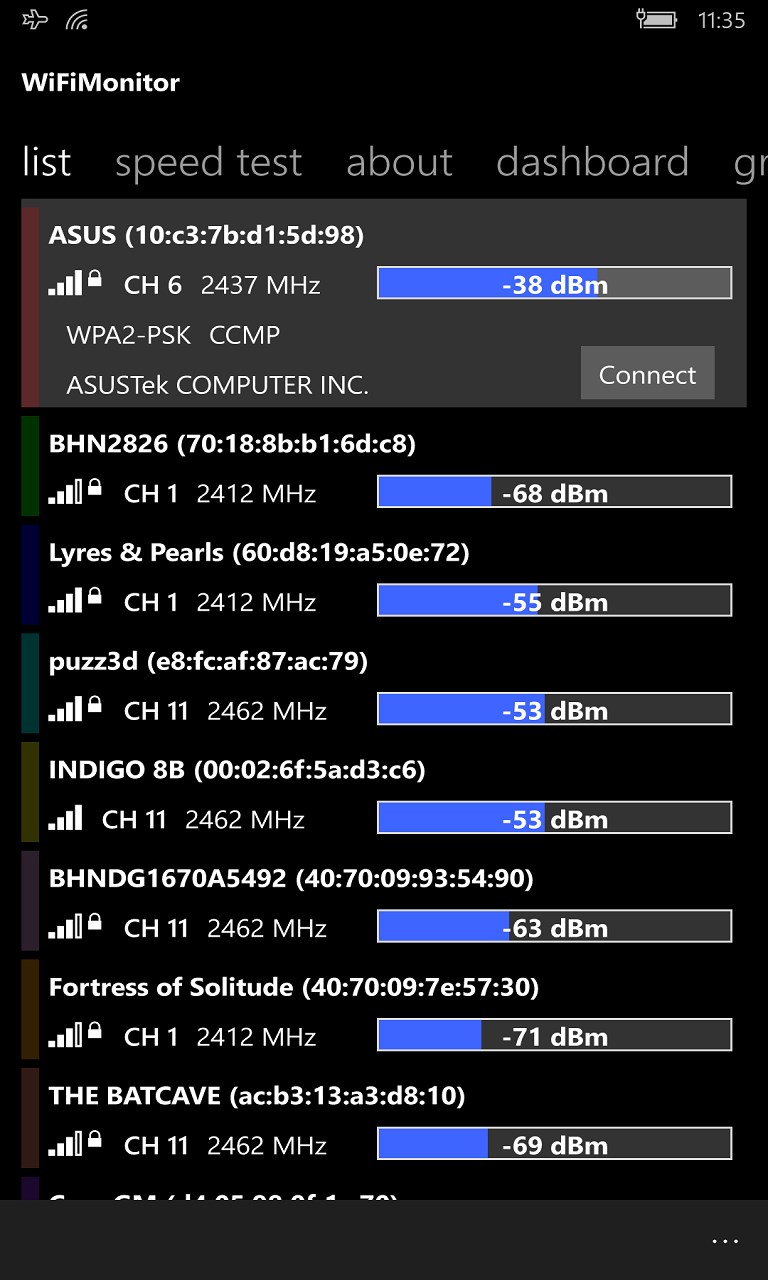Screen dimensions: 768x1280
Task: Click the BHNDG1670A5492 -63 dBm signal bar
Action: 554,927
